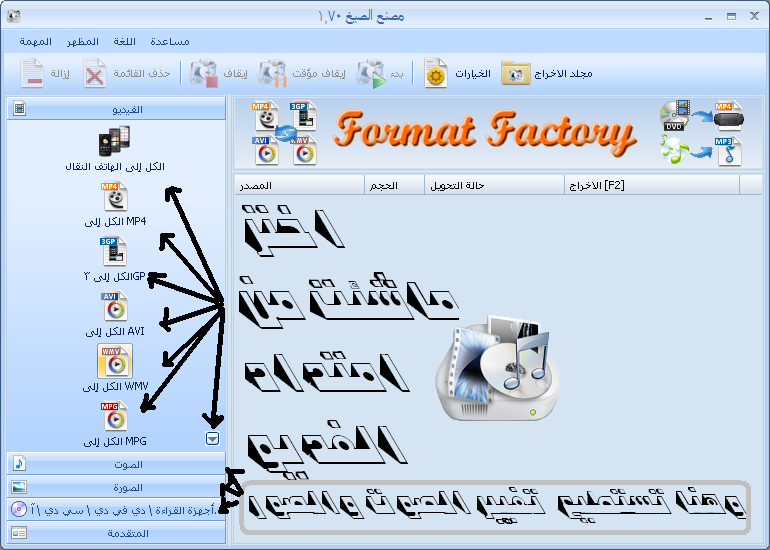The height and width of the screenshot is (550, 770).
Task: Click the الكل إلى MPG text label
Action: pyautogui.click(x=115, y=441)
